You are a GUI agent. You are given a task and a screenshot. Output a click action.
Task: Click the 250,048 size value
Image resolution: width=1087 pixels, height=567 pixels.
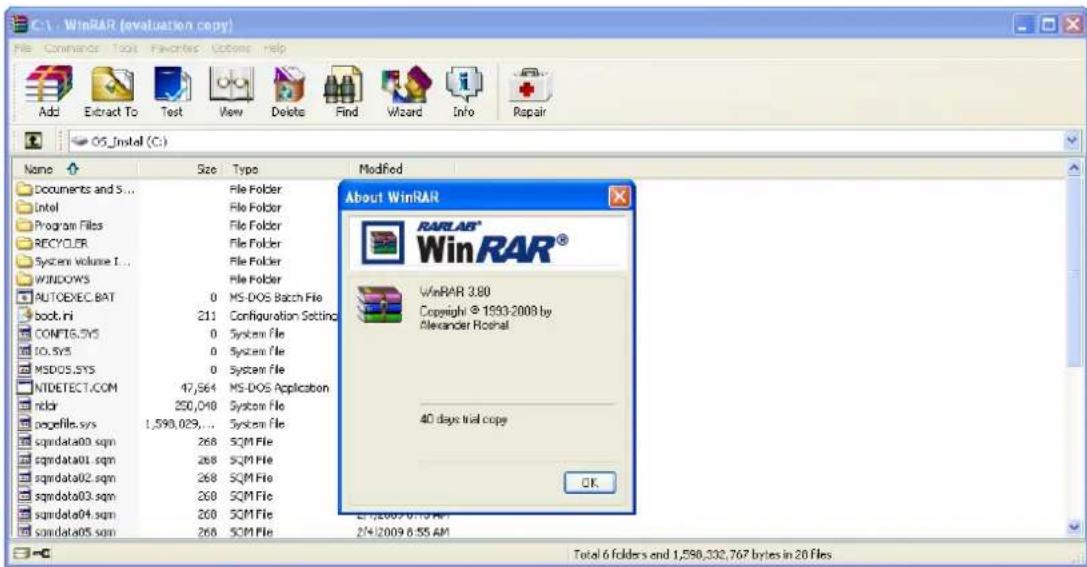click(x=195, y=405)
